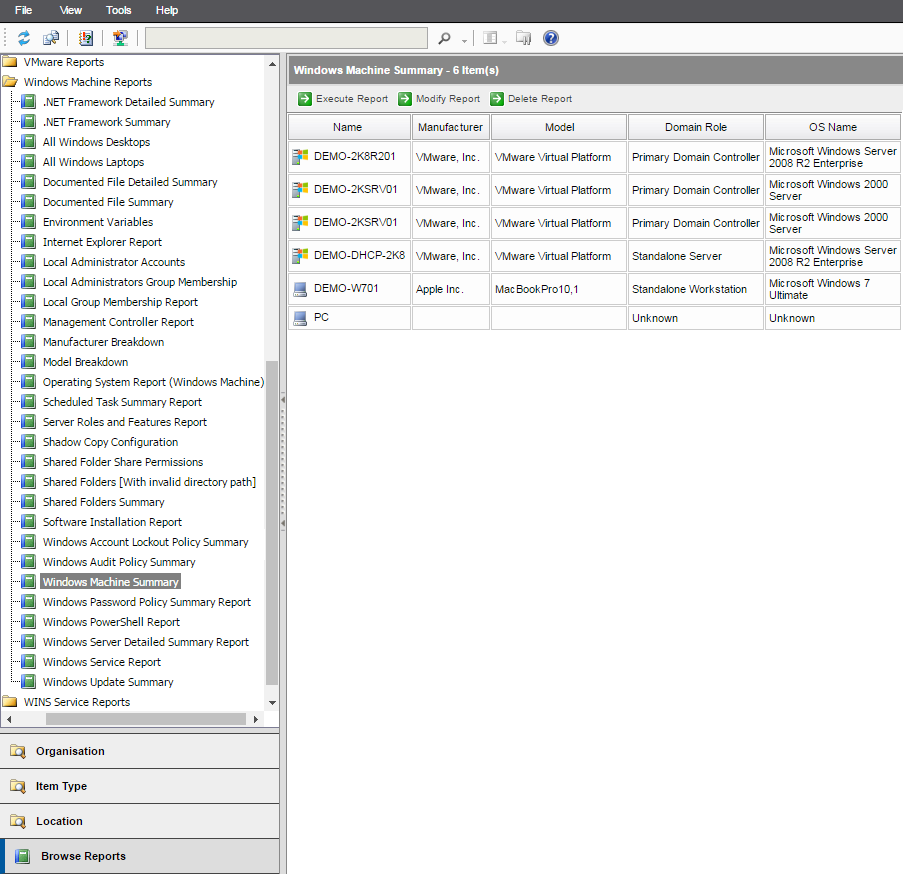Click the server icon beside DEMO-2K8R201

click(x=300, y=157)
